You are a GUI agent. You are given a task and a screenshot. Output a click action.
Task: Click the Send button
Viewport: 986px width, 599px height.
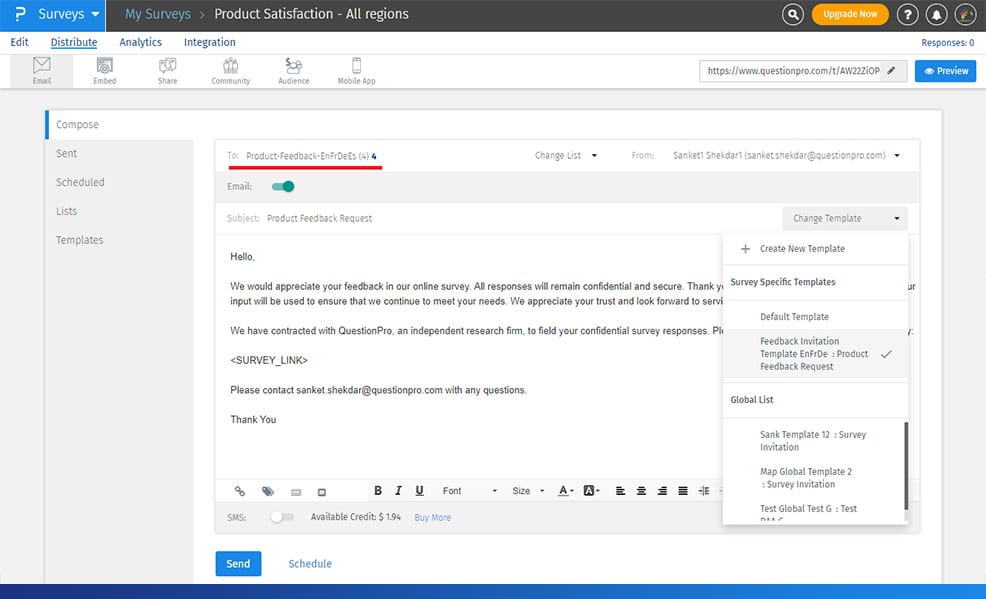(238, 564)
